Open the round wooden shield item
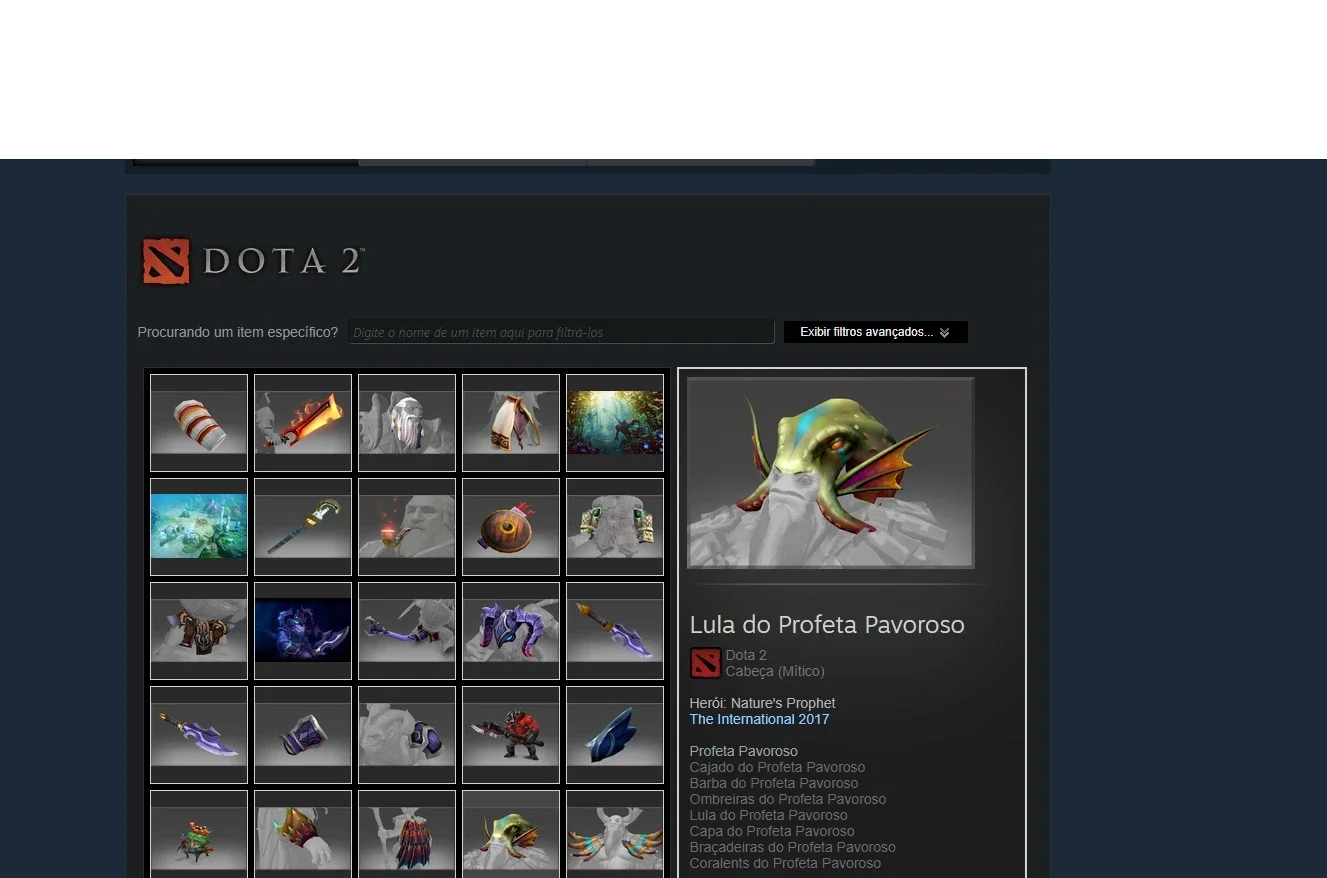 pyautogui.click(x=511, y=527)
